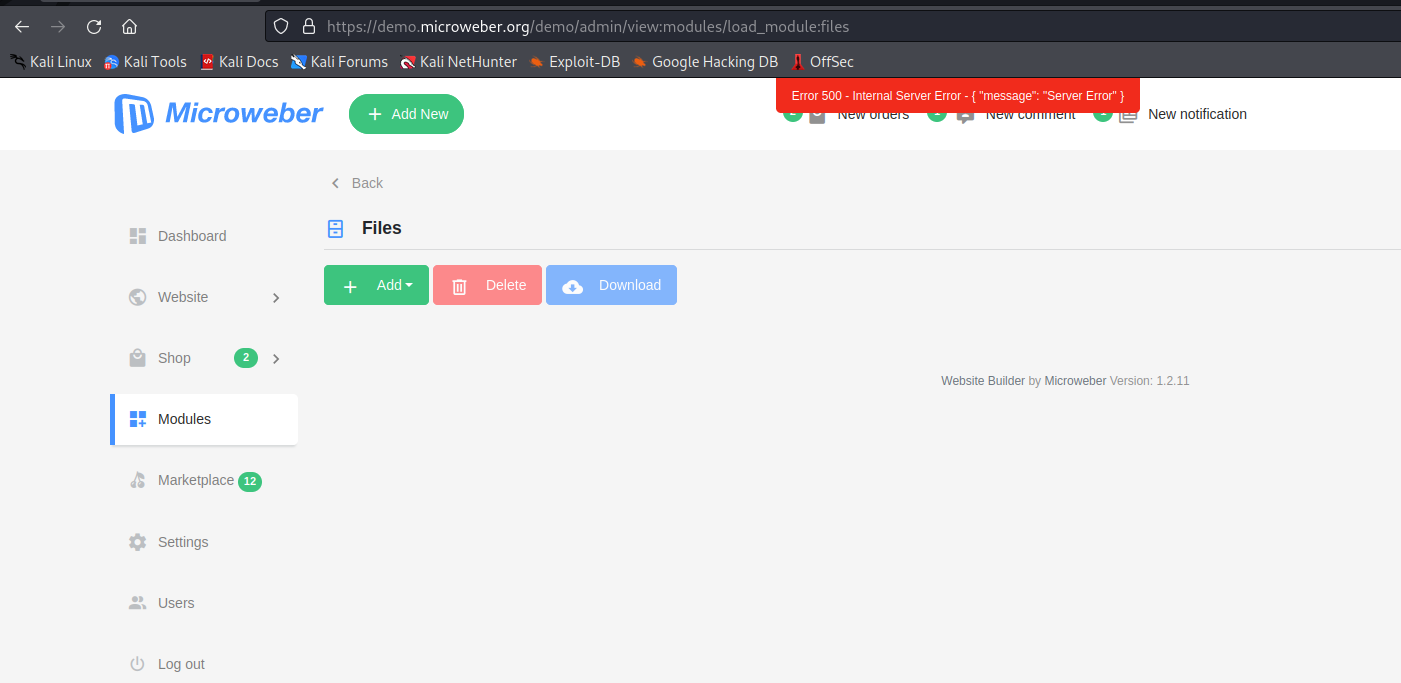Click the trash can icon
The width and height of the screenshot is (1401, 683).
[459, 287]
